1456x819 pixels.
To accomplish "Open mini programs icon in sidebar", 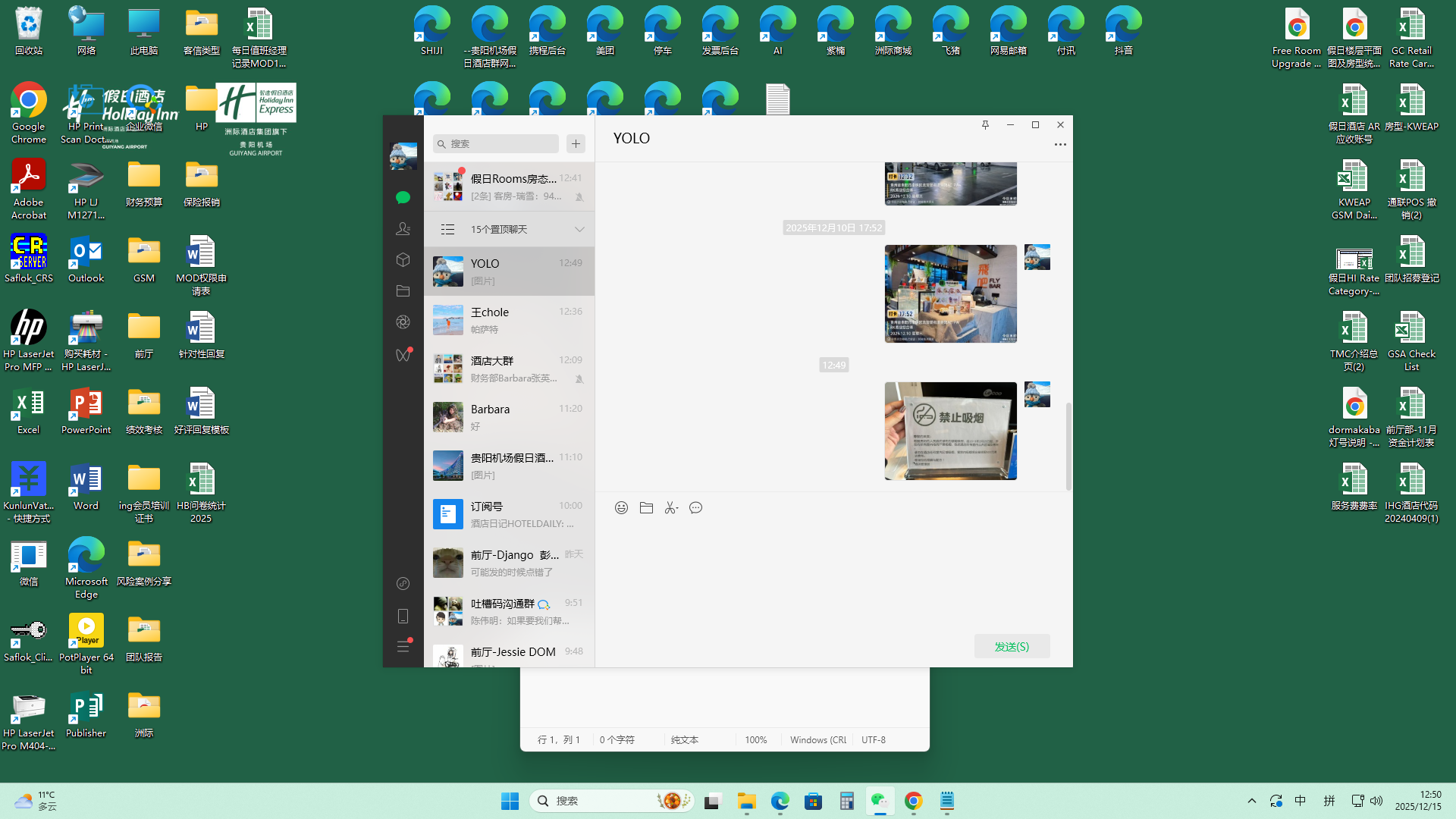I will click(403, 584).
